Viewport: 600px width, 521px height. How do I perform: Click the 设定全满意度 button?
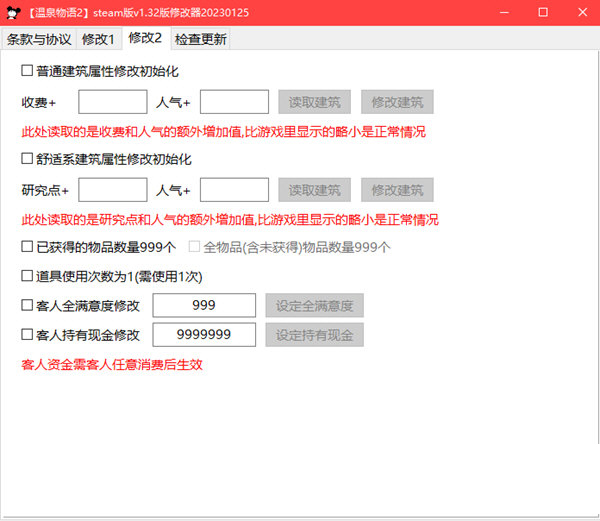coord(315,305)
